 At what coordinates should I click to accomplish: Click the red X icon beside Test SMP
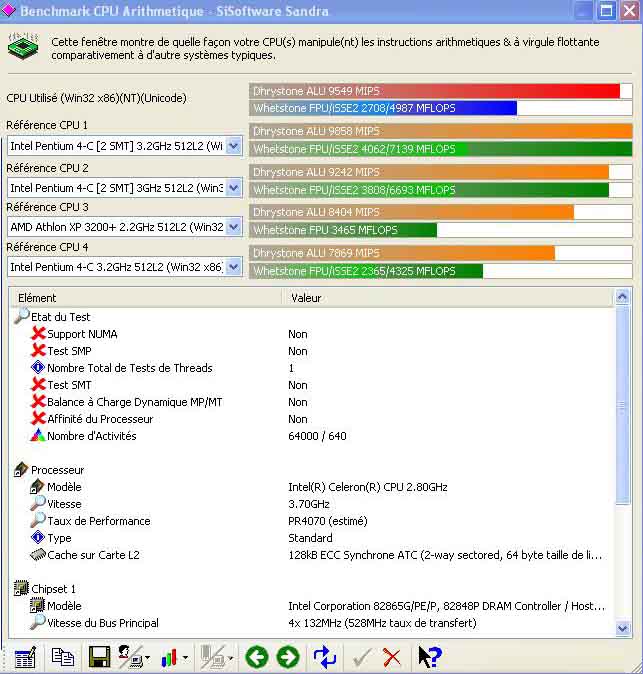pos(38,350)
